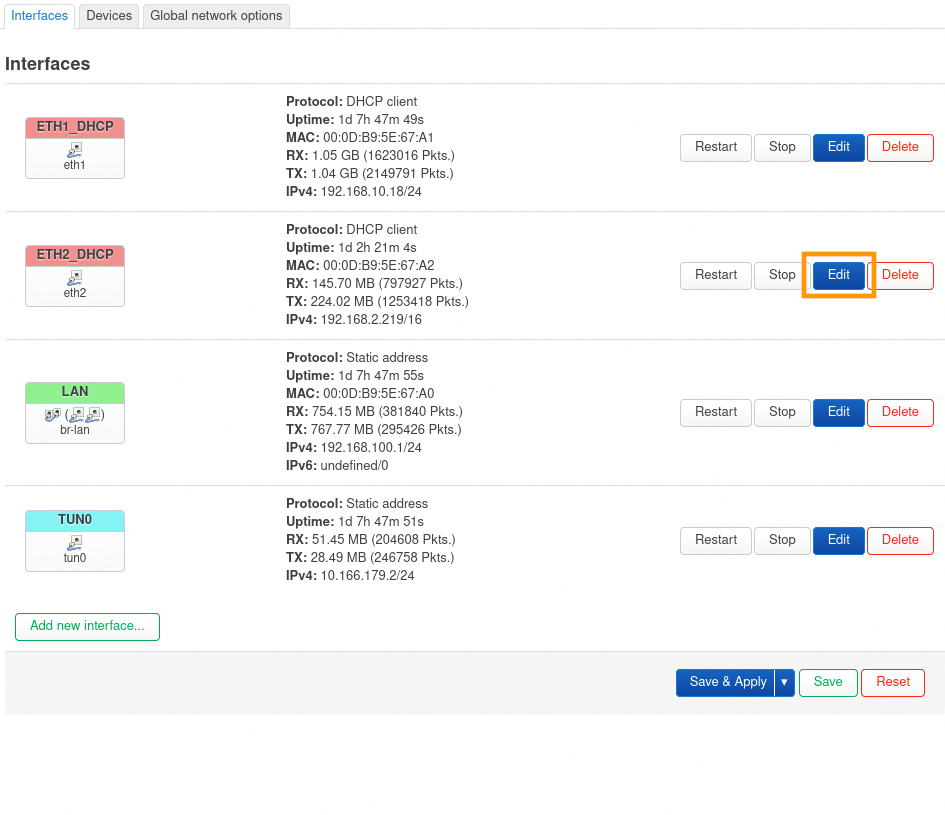This screenshot has width=945, height=815.
Task: Open the Global network options tab
Action: point(216,15)
